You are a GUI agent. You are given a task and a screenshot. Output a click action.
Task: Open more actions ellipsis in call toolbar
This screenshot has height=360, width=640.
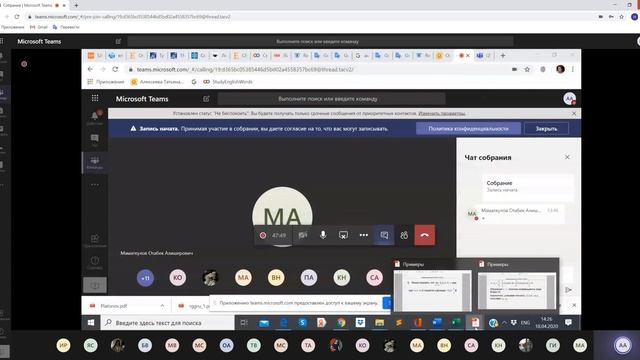(x=364, y=235)
